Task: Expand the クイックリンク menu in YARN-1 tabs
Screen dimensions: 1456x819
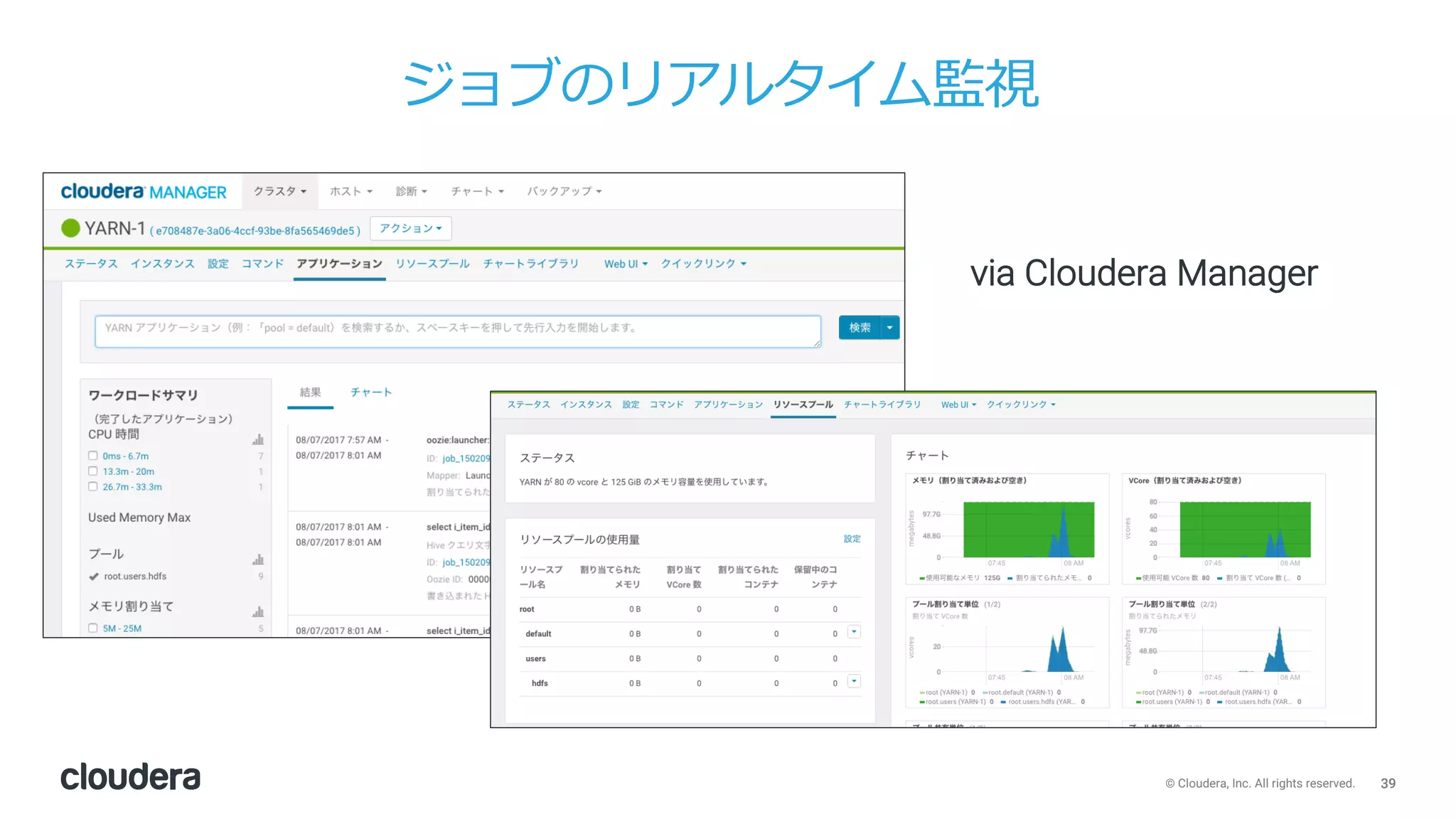Action: (x=704, y=264)
